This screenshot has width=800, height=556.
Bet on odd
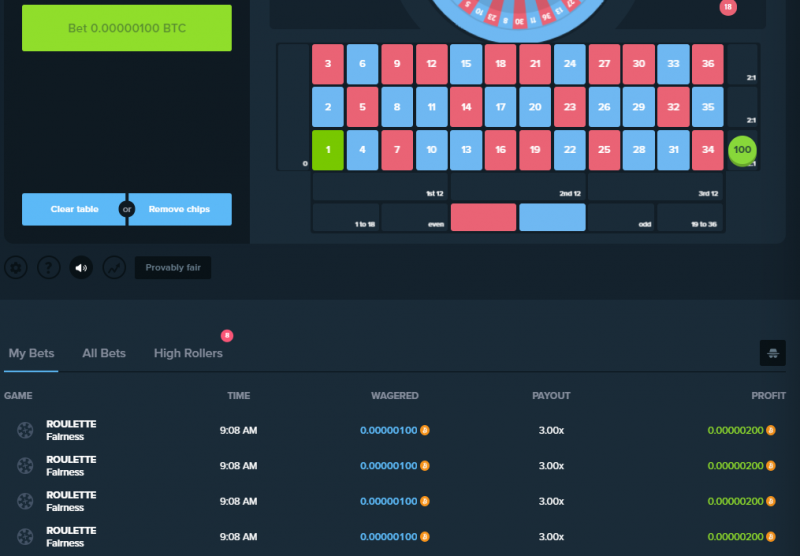(x=621, y=217)
